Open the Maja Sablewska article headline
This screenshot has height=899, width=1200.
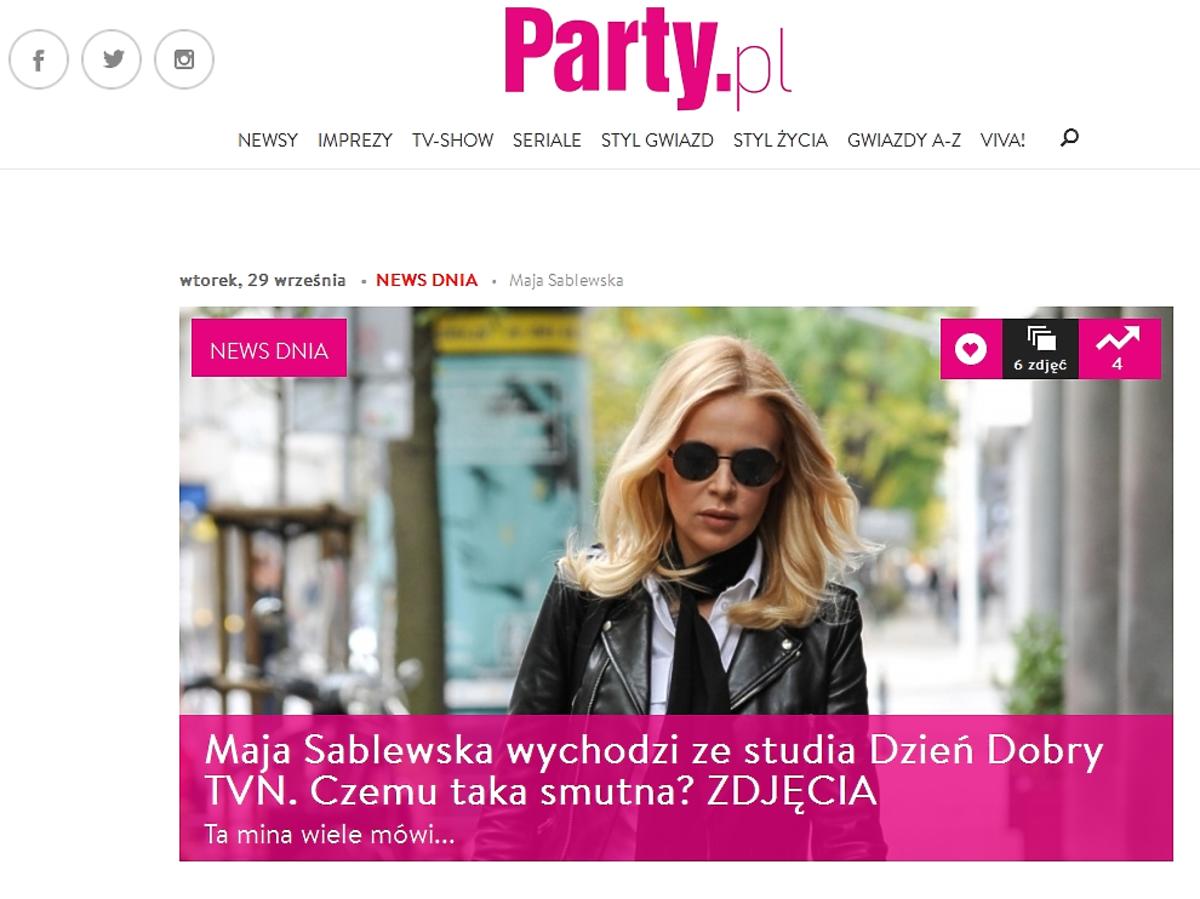pos(654,771)
